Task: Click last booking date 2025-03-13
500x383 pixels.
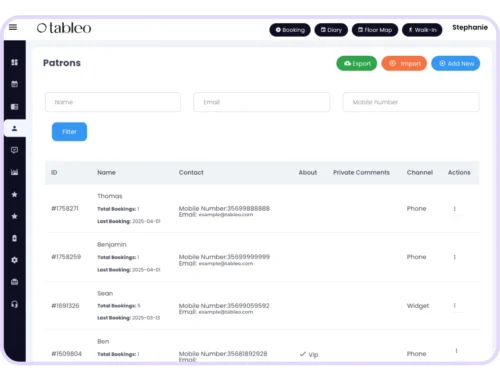Action: [146, 318]
